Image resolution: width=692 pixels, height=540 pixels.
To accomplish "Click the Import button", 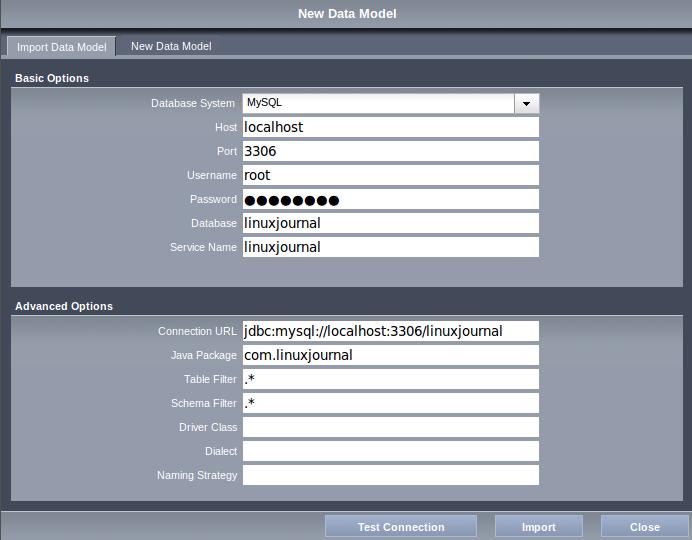I will (x=538, y=527).
